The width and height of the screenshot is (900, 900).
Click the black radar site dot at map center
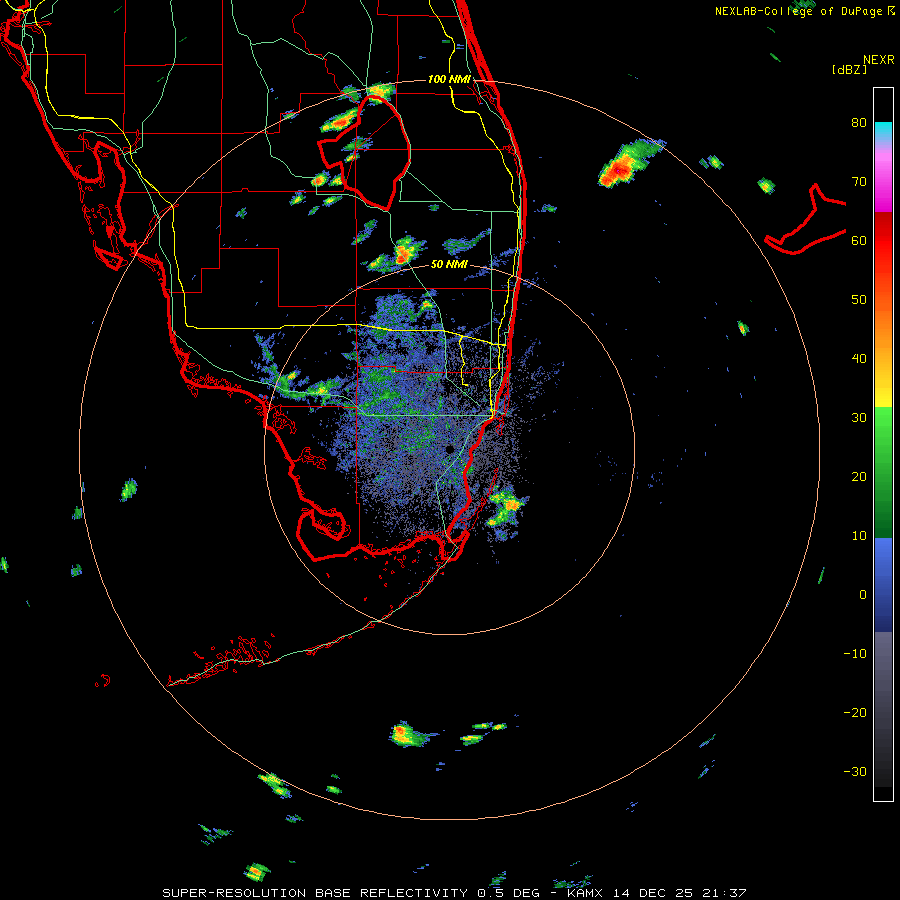pyautogui.click(x=450, y=449)
